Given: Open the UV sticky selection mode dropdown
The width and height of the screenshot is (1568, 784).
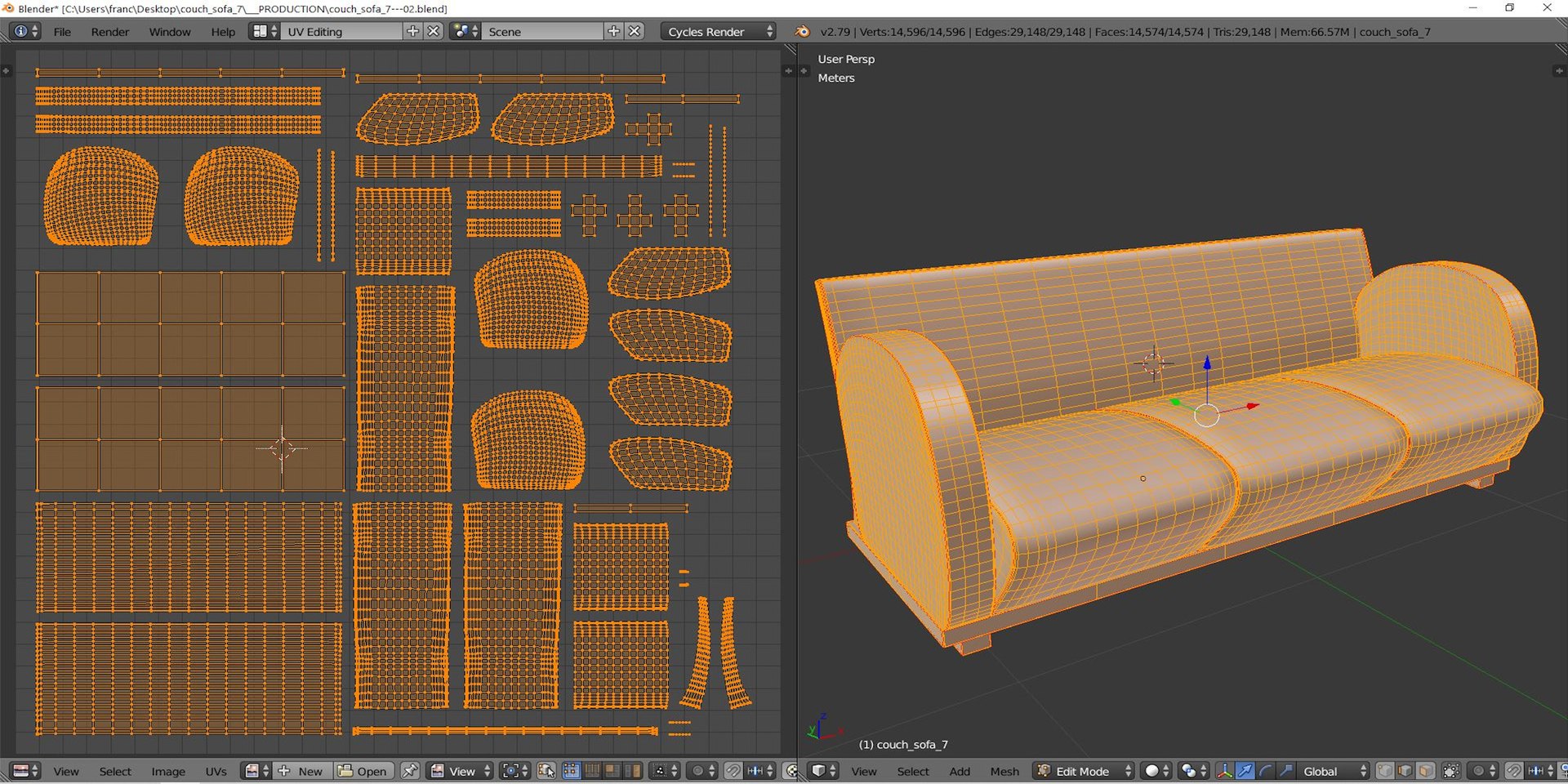Looking at the screenshot, I should [665, 771].
